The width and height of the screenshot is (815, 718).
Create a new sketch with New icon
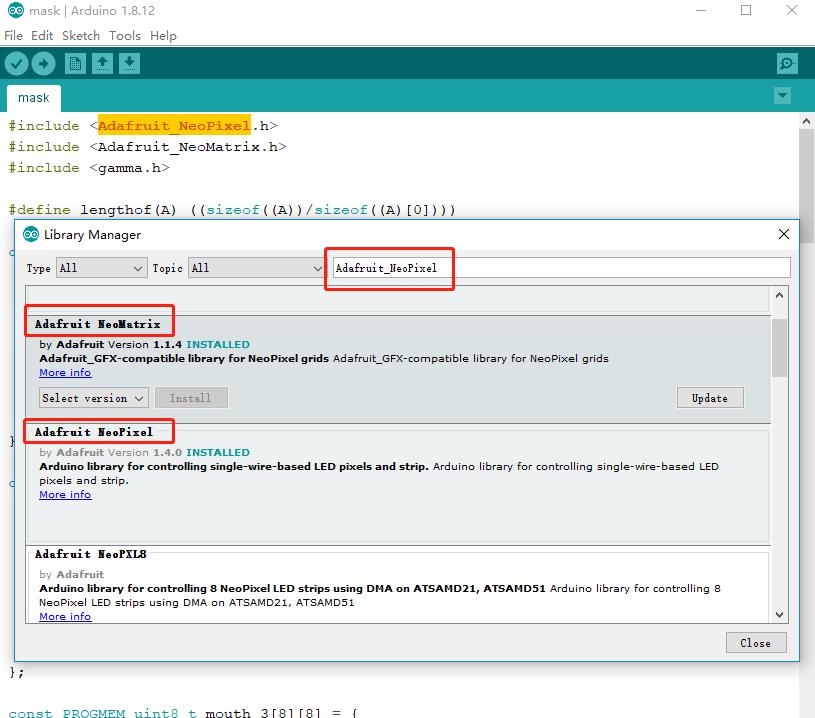pyautogui.click(x=75, y=64)
